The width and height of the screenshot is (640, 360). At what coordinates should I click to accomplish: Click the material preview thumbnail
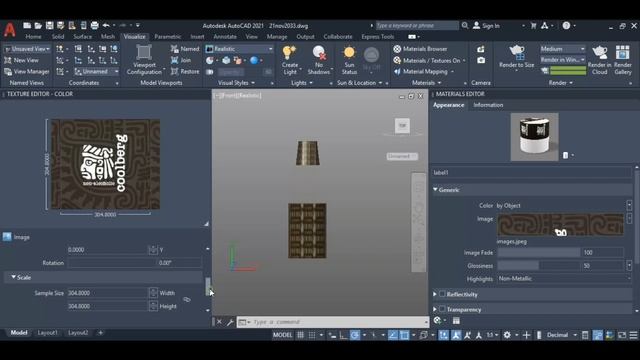[x=534, y=137]
